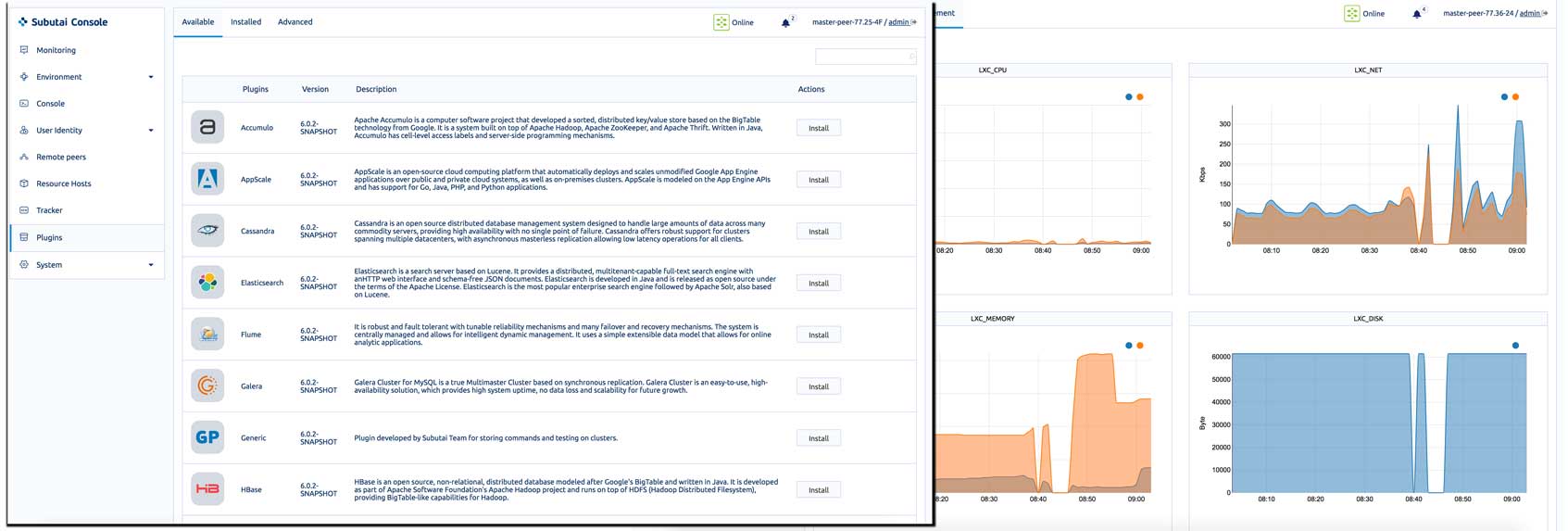The width and height of the screenshot is (1568, 531).
Task: Toggle blue legend dot in LXC_NET chart
Action: (1504, 96)
